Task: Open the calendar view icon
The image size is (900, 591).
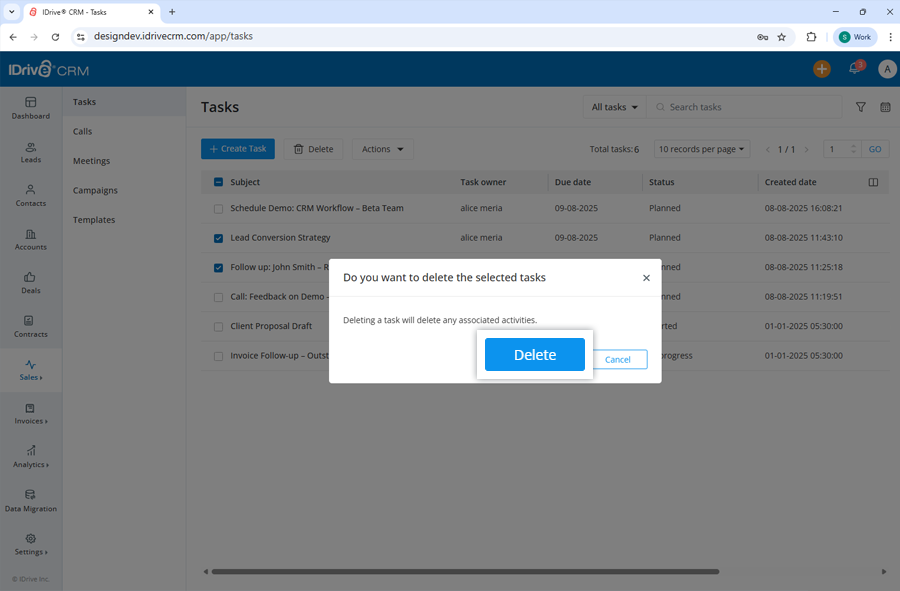Action: 884,106
